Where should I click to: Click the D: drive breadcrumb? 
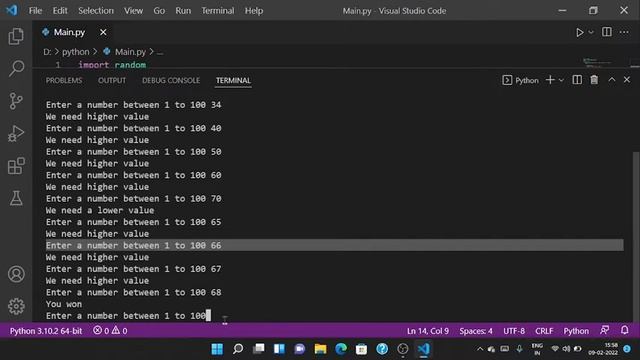click(47, 52)
